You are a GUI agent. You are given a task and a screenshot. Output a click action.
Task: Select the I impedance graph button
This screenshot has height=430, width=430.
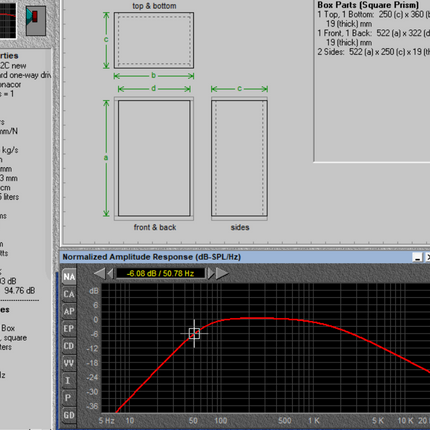(69, 380)
